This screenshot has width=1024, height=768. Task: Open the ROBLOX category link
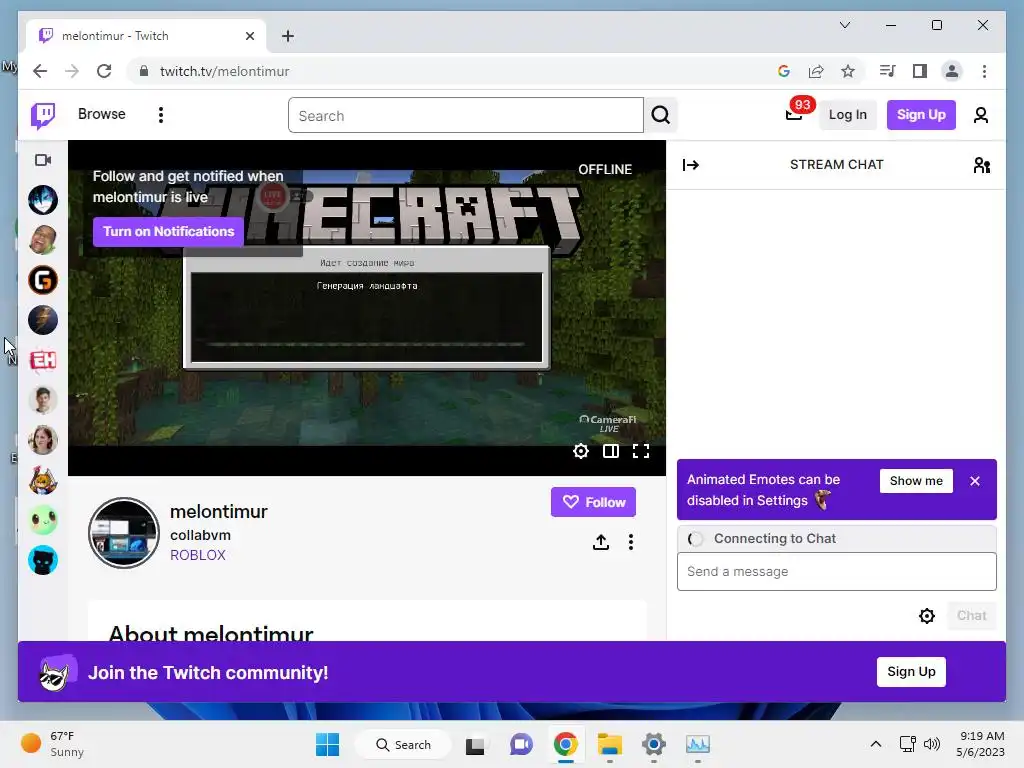point(198,555)
